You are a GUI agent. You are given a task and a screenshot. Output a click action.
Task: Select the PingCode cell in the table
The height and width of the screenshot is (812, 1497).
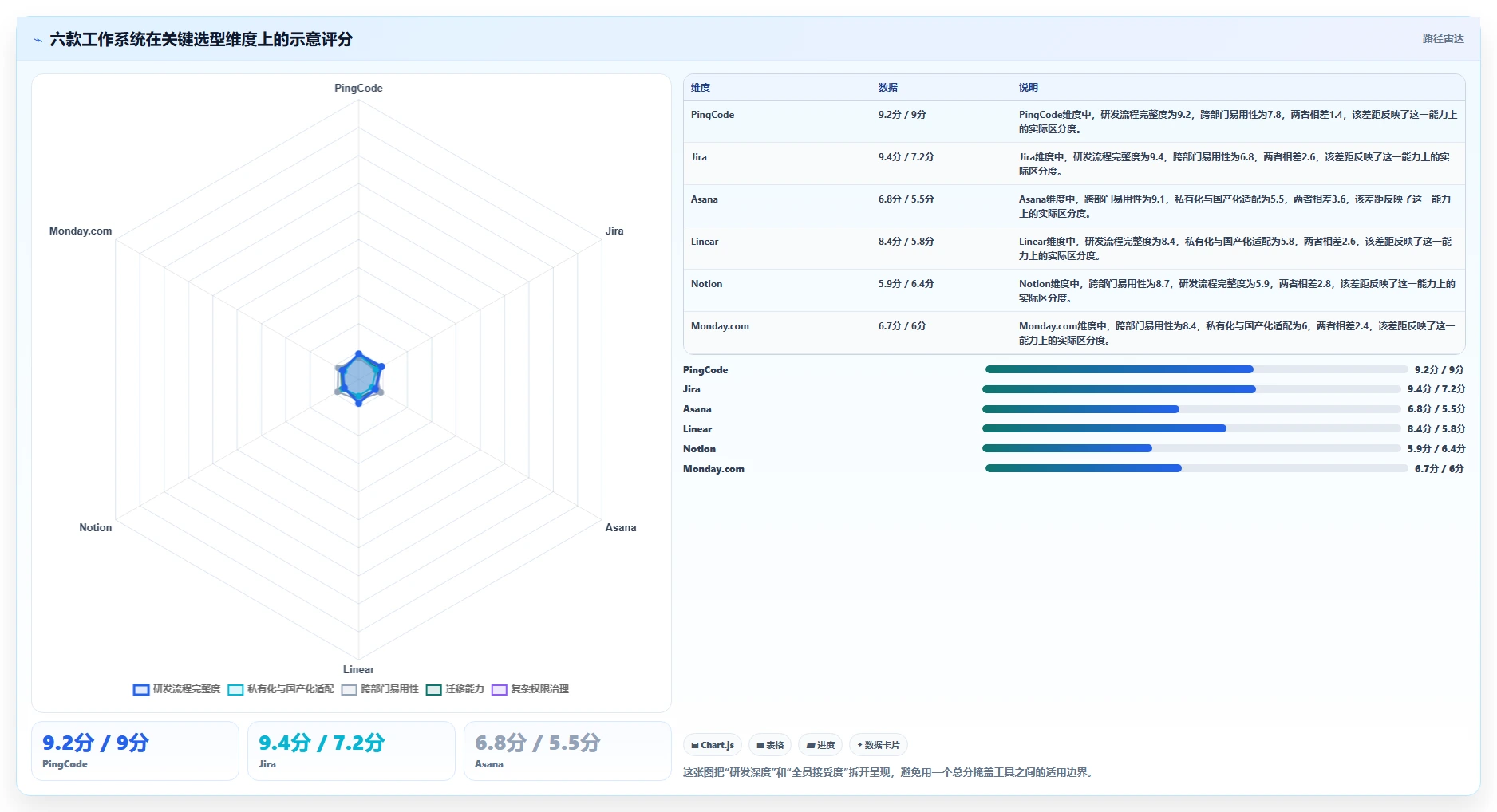pos(713,115)
